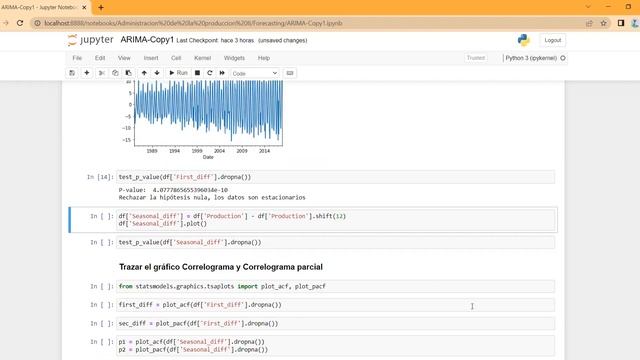
Task: Select the first_diff = plot_acf cell
Action: tap(336, 305)
